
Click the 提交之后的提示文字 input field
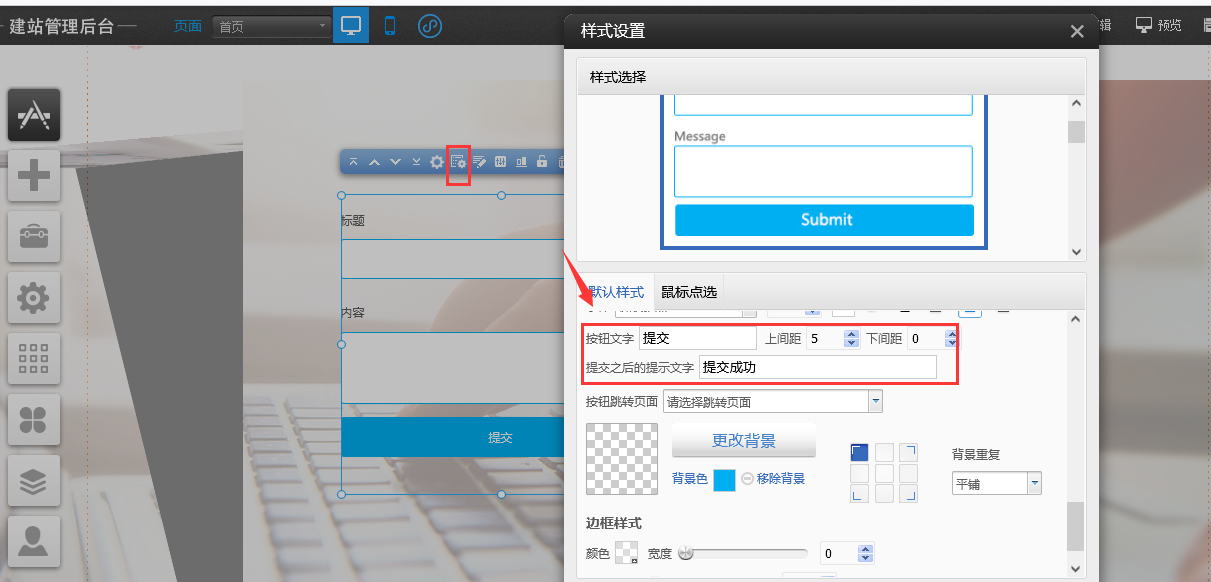[817, 367]
